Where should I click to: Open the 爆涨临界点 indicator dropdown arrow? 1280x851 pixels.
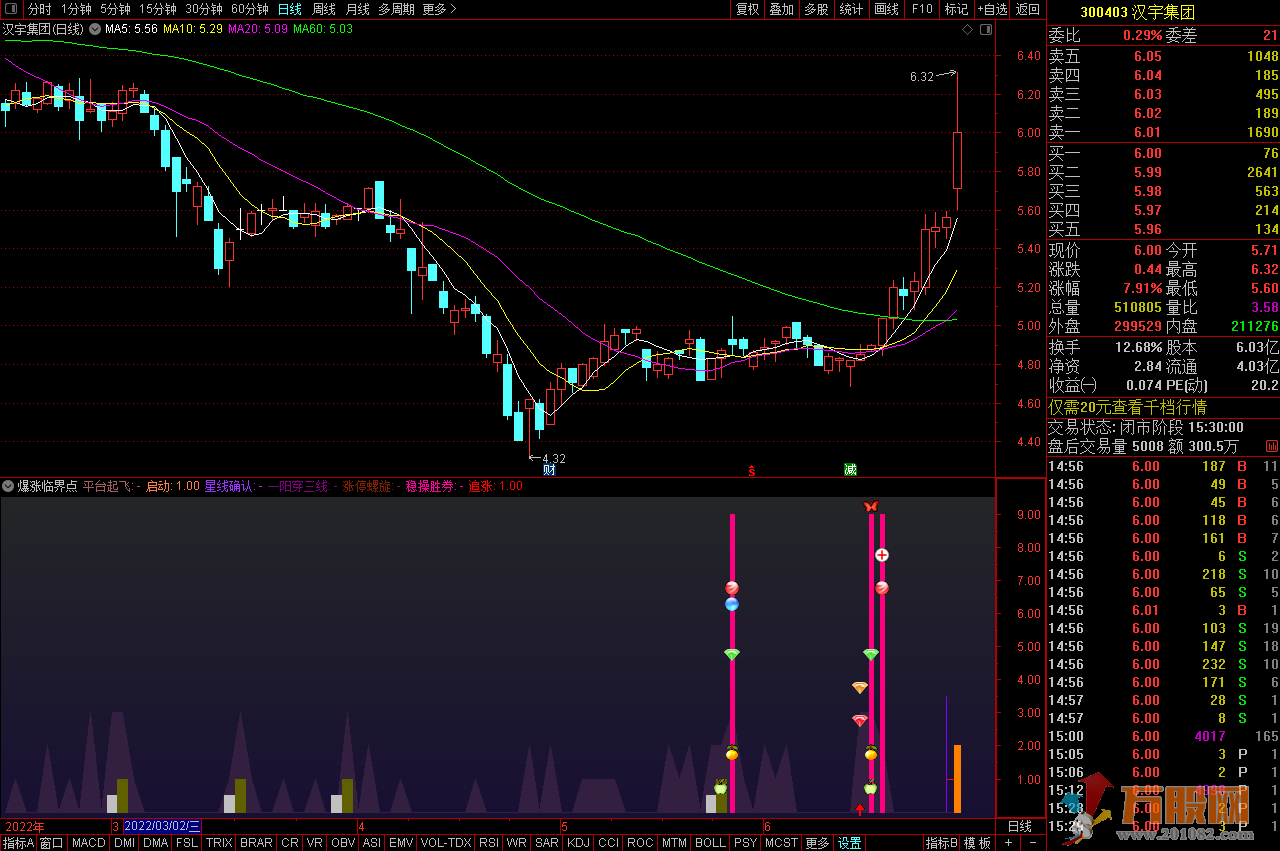(x=8, y=486)
